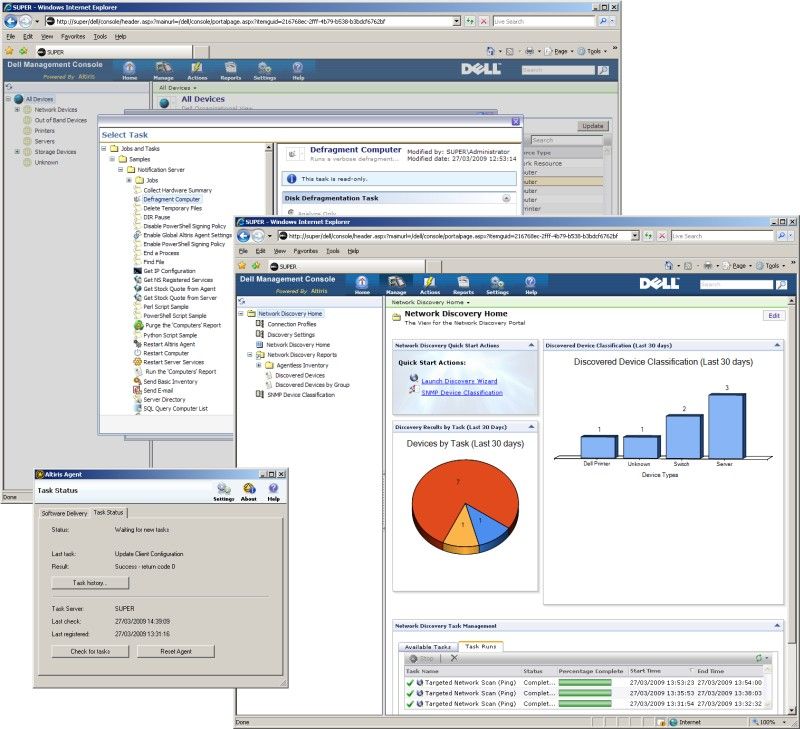Click Help icon in back console window
The height and width of the screenshot is (729, 800).
coord(298,70)
